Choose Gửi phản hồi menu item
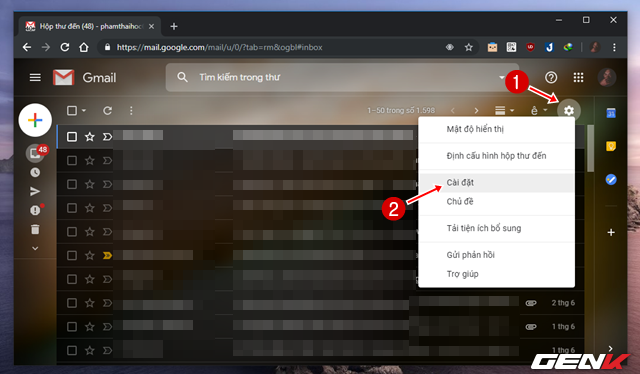Screen dimensions: 640x374 [x=497, y=255]
